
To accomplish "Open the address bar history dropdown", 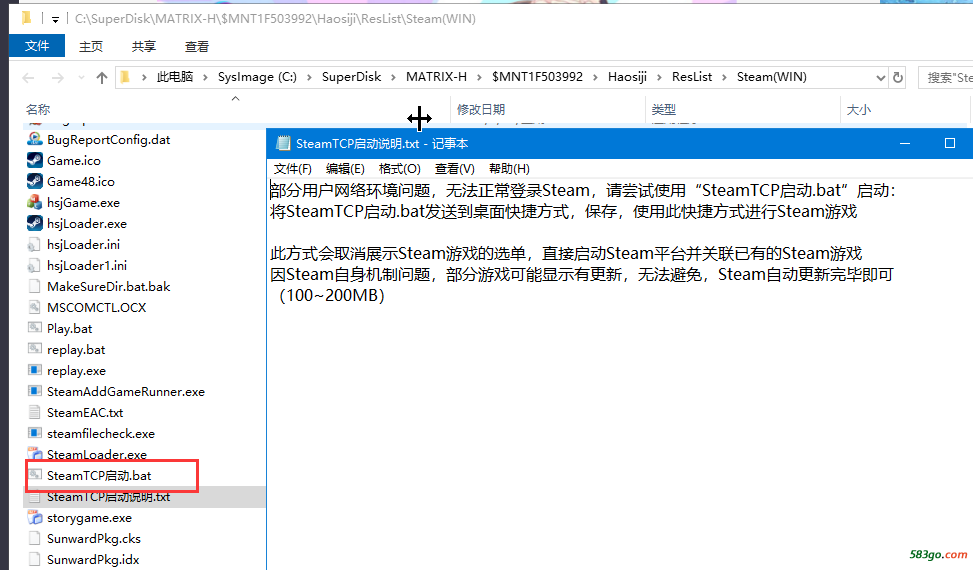I will (x=880, y=78).
